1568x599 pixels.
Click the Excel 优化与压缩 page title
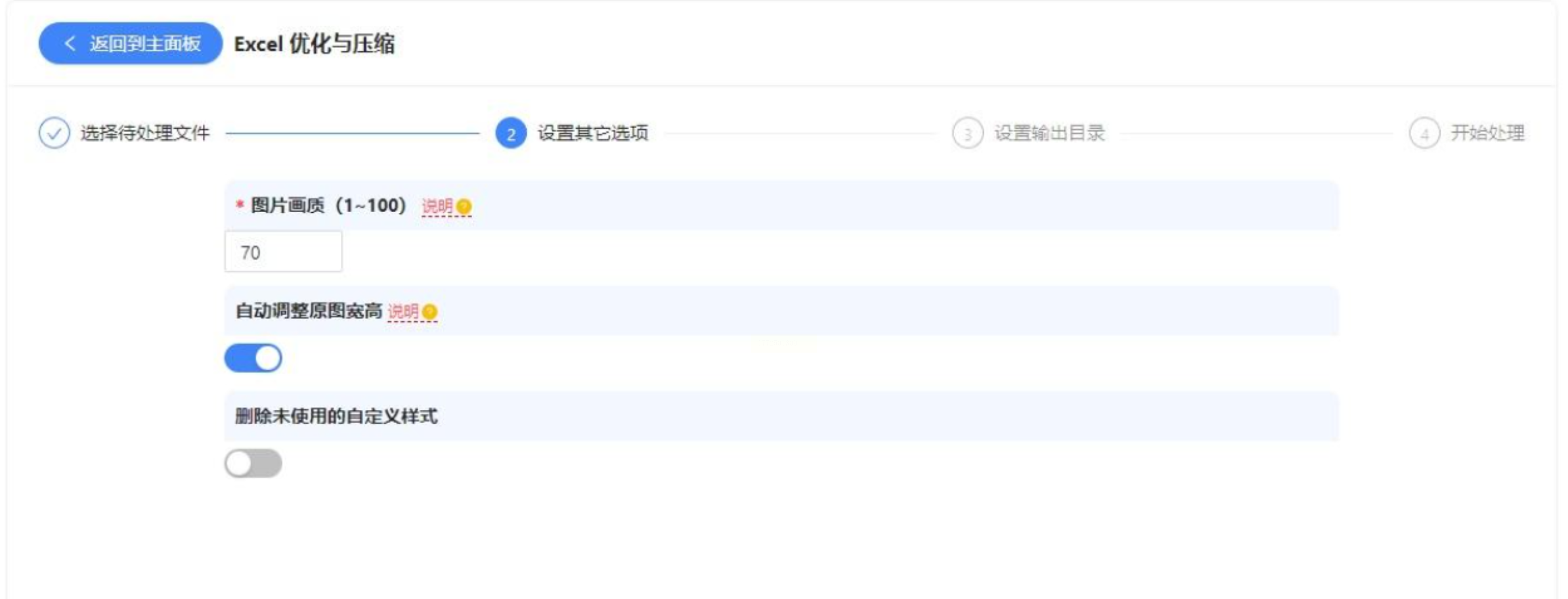click(x=315, y=44)
